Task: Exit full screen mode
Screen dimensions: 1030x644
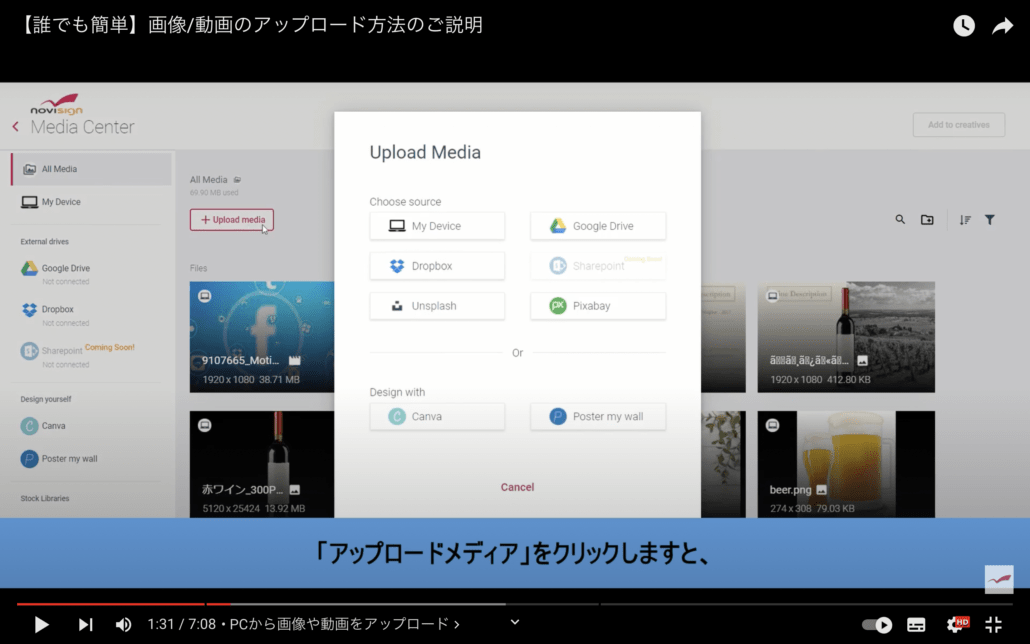Action: [994, 624]
